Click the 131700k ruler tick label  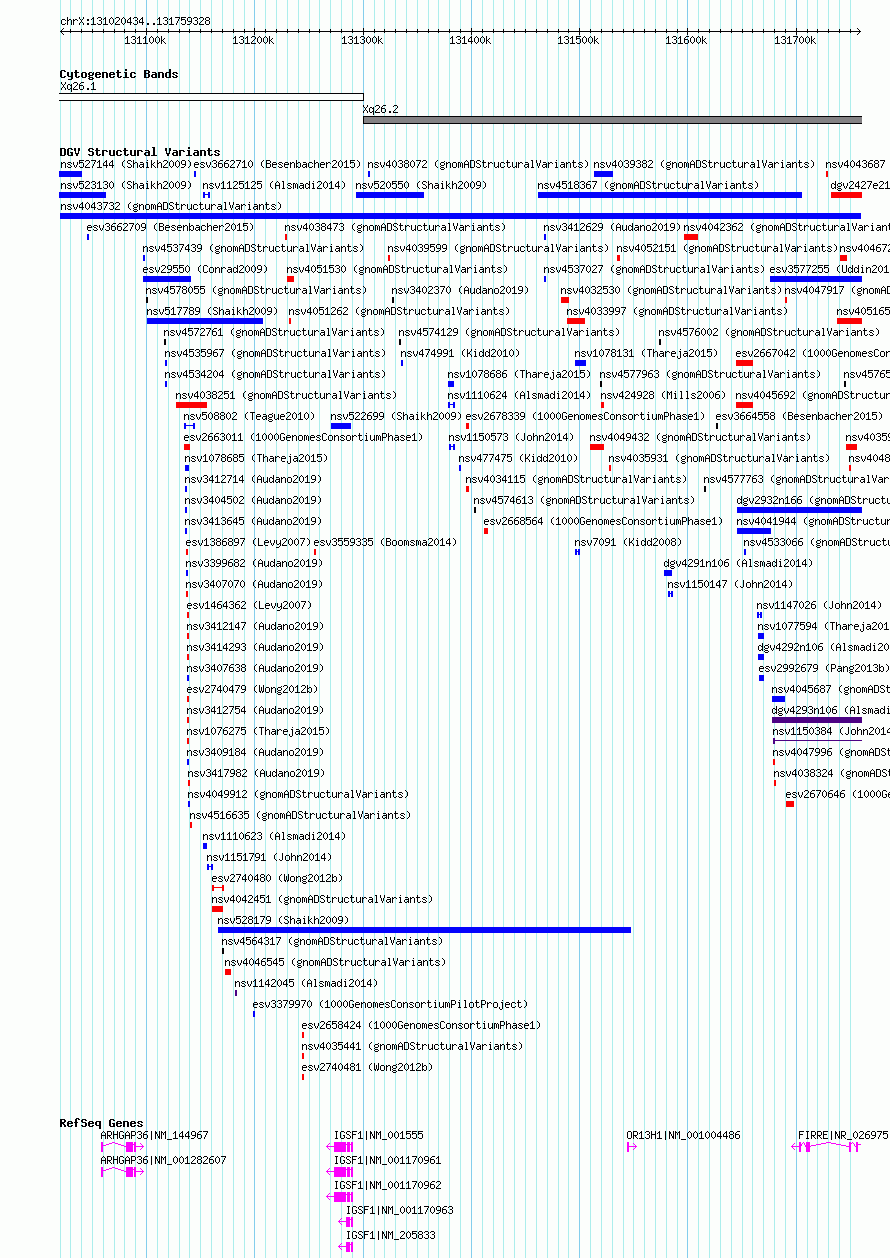(795, 40)
